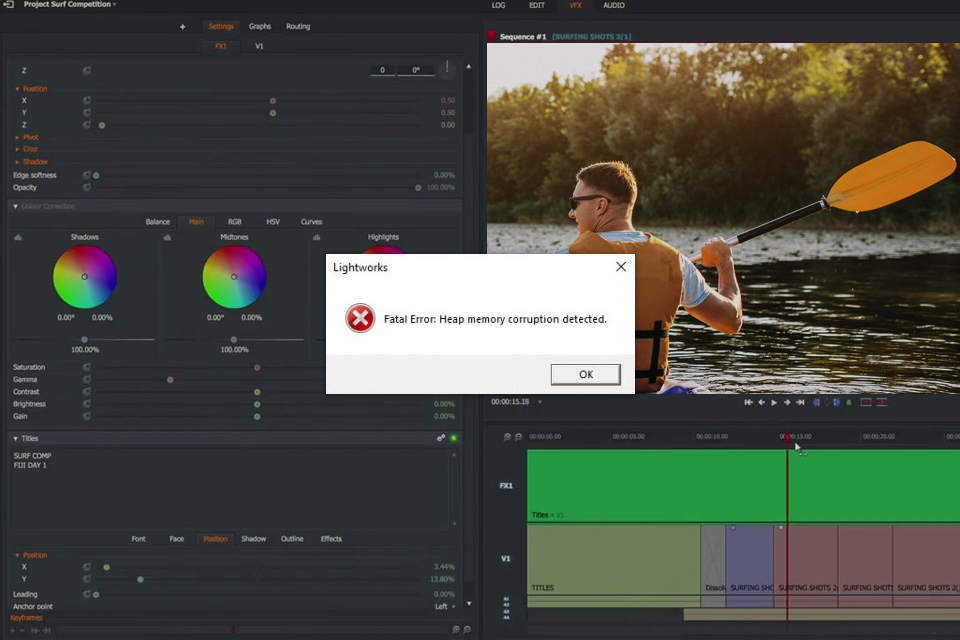Open the Effects tab in Titles
Viewport: 960px width, 640px height.
331,539
